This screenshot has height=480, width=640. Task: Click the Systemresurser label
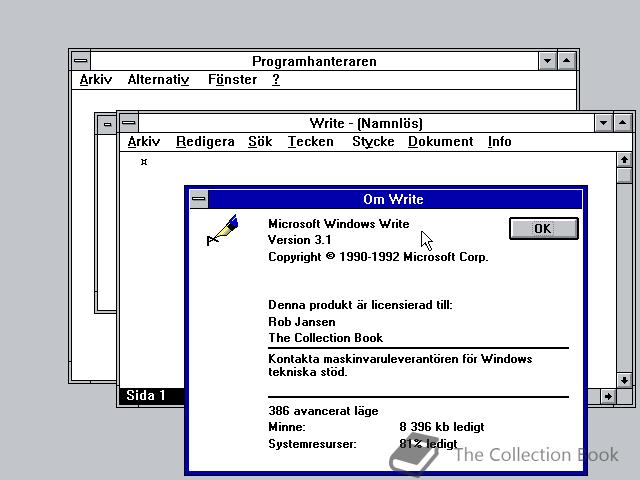pyautogui.click(x=312, y=444)
